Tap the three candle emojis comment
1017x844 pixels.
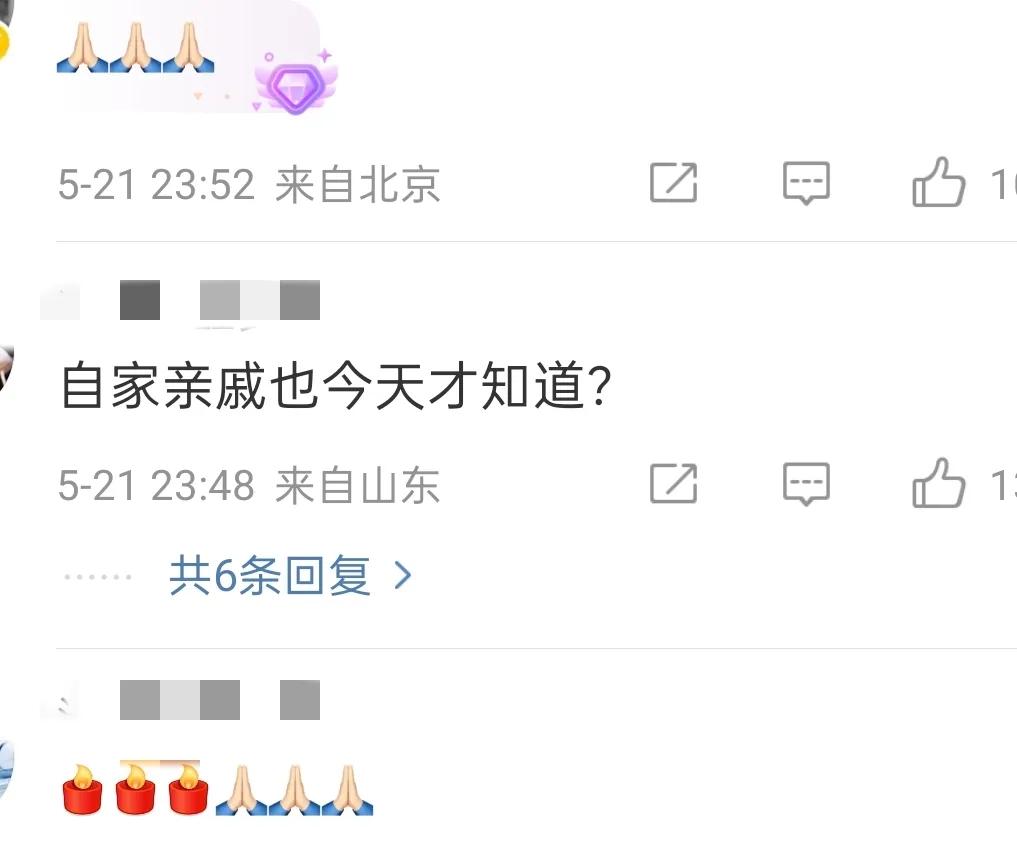[x=217, y=789]
